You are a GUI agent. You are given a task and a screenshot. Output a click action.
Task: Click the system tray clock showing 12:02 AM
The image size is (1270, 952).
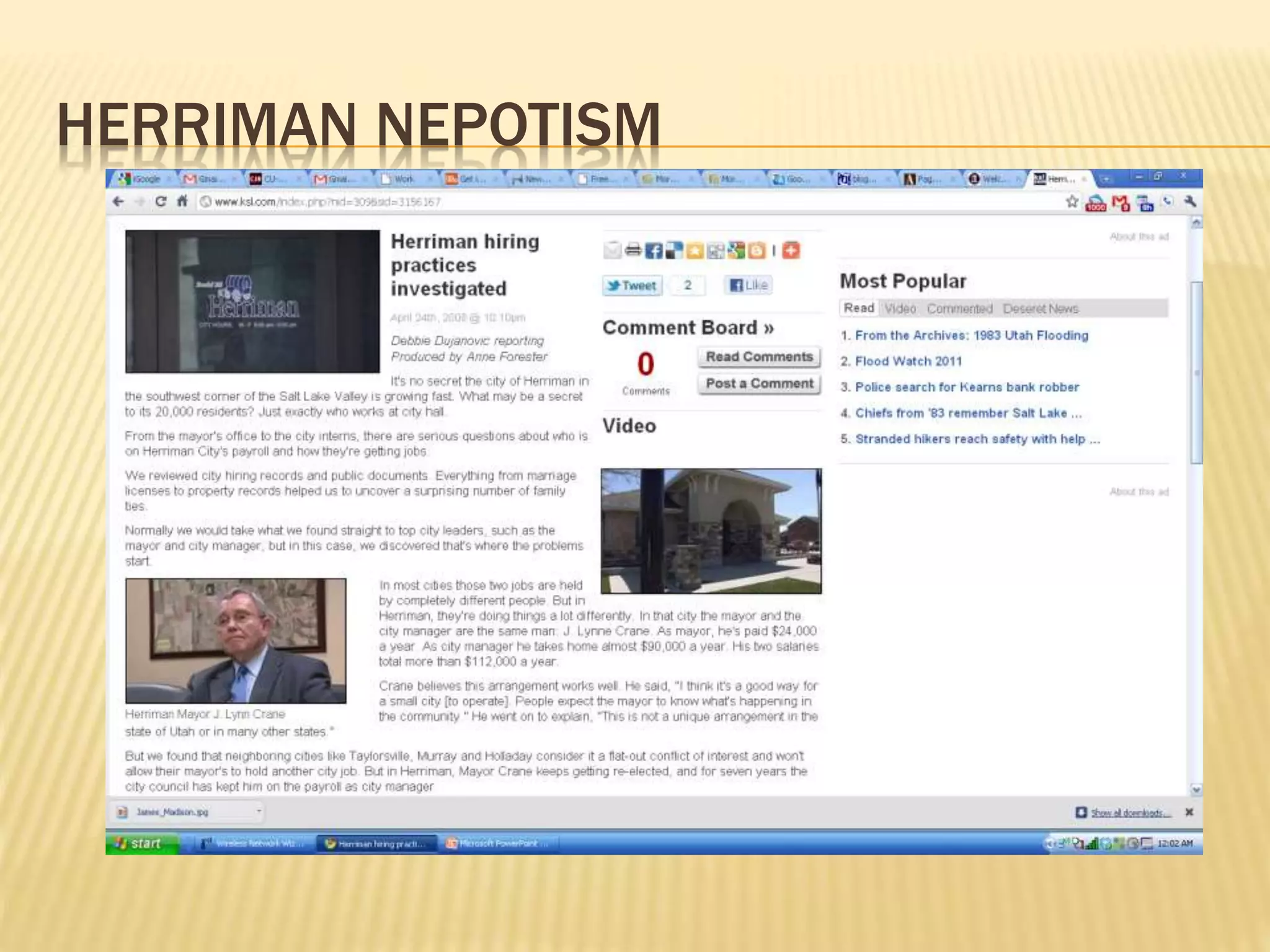click(1175, 844)
